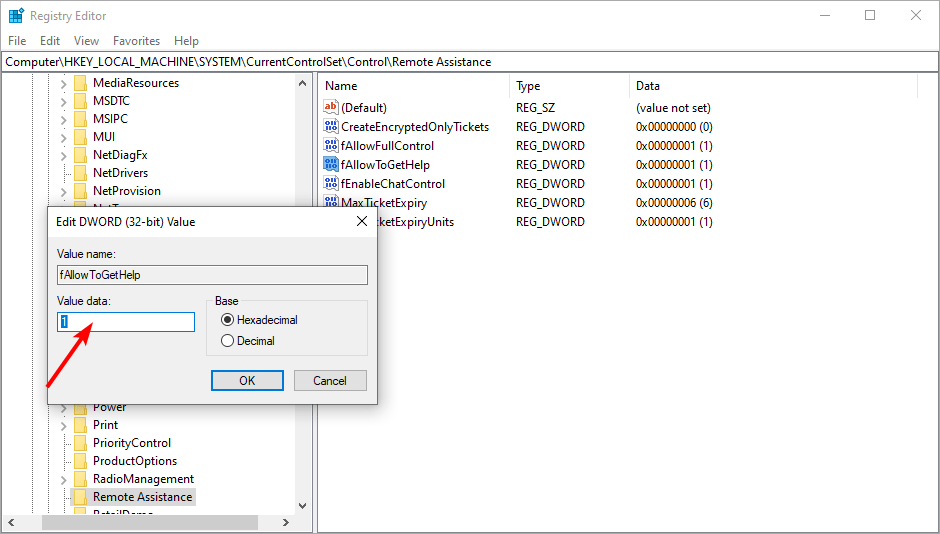This screenshot has width=940, height=534.
Task: Click the 0x00000006 (6) data cell
Action: coord(674,203)
